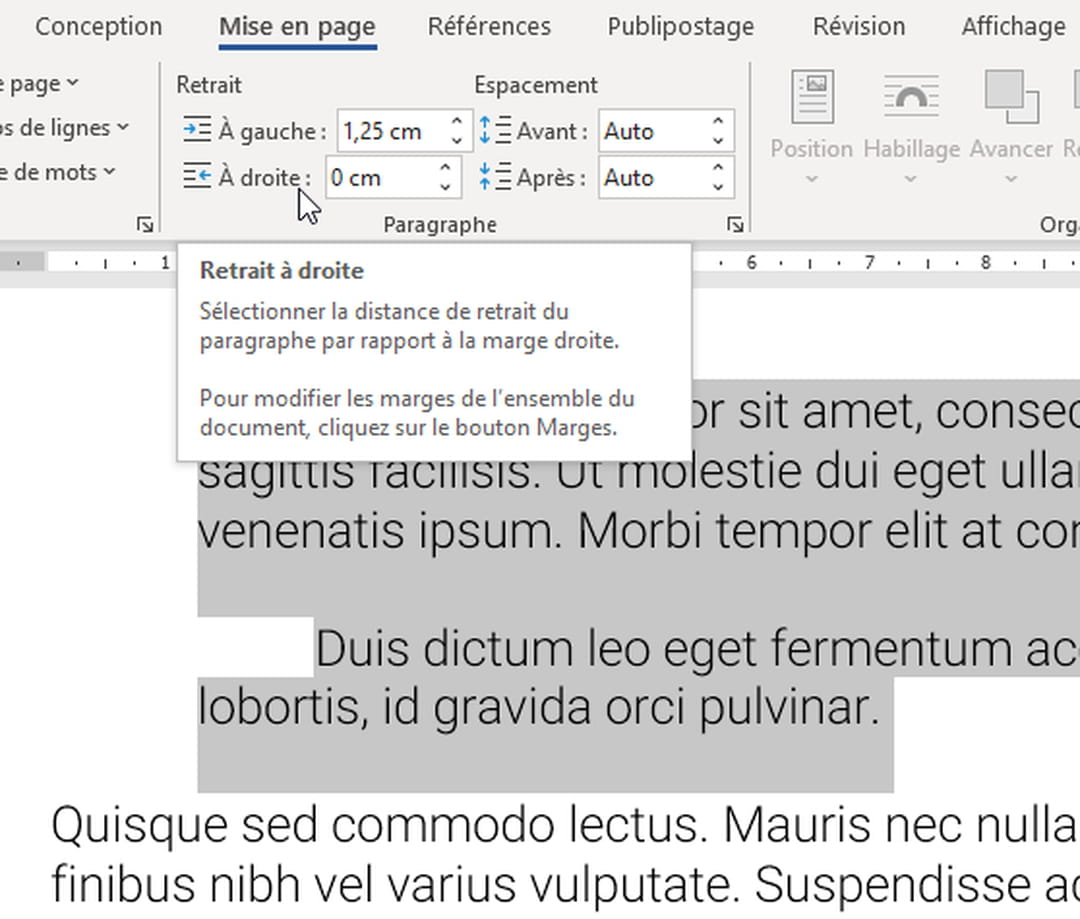The width and height of the screenshot is (1080, 919).
Task: Decrease the À droite value with the down arrow
Action: tap(443, 186)
